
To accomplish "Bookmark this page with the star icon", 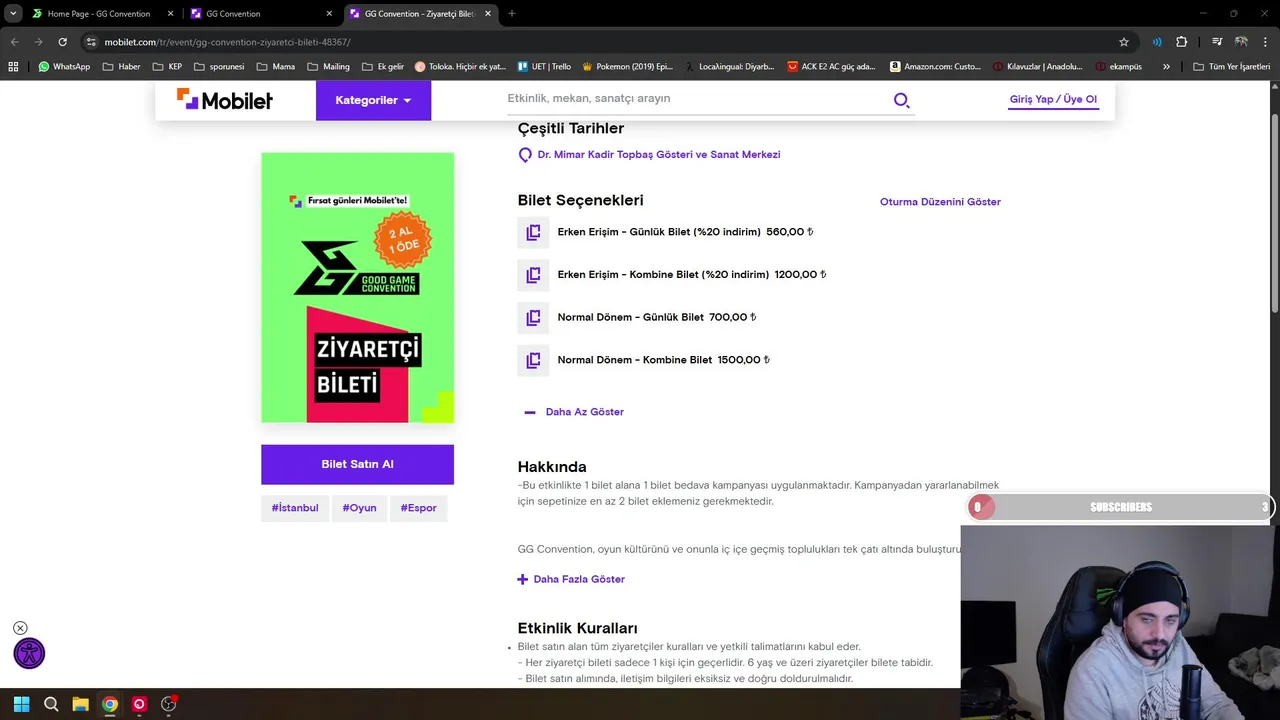I will (1124, 42).
